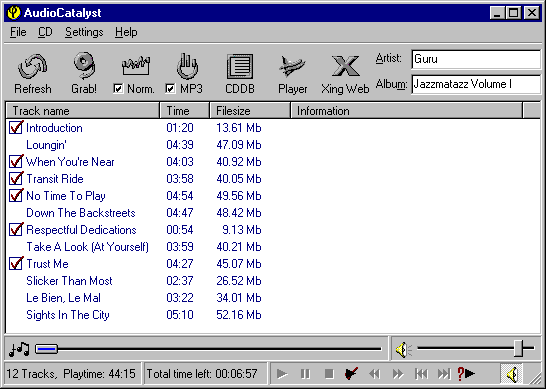The width and height of the screenshot is (546, 389).
Task: Skip to previous track button
Action: [x=421, y=374]
